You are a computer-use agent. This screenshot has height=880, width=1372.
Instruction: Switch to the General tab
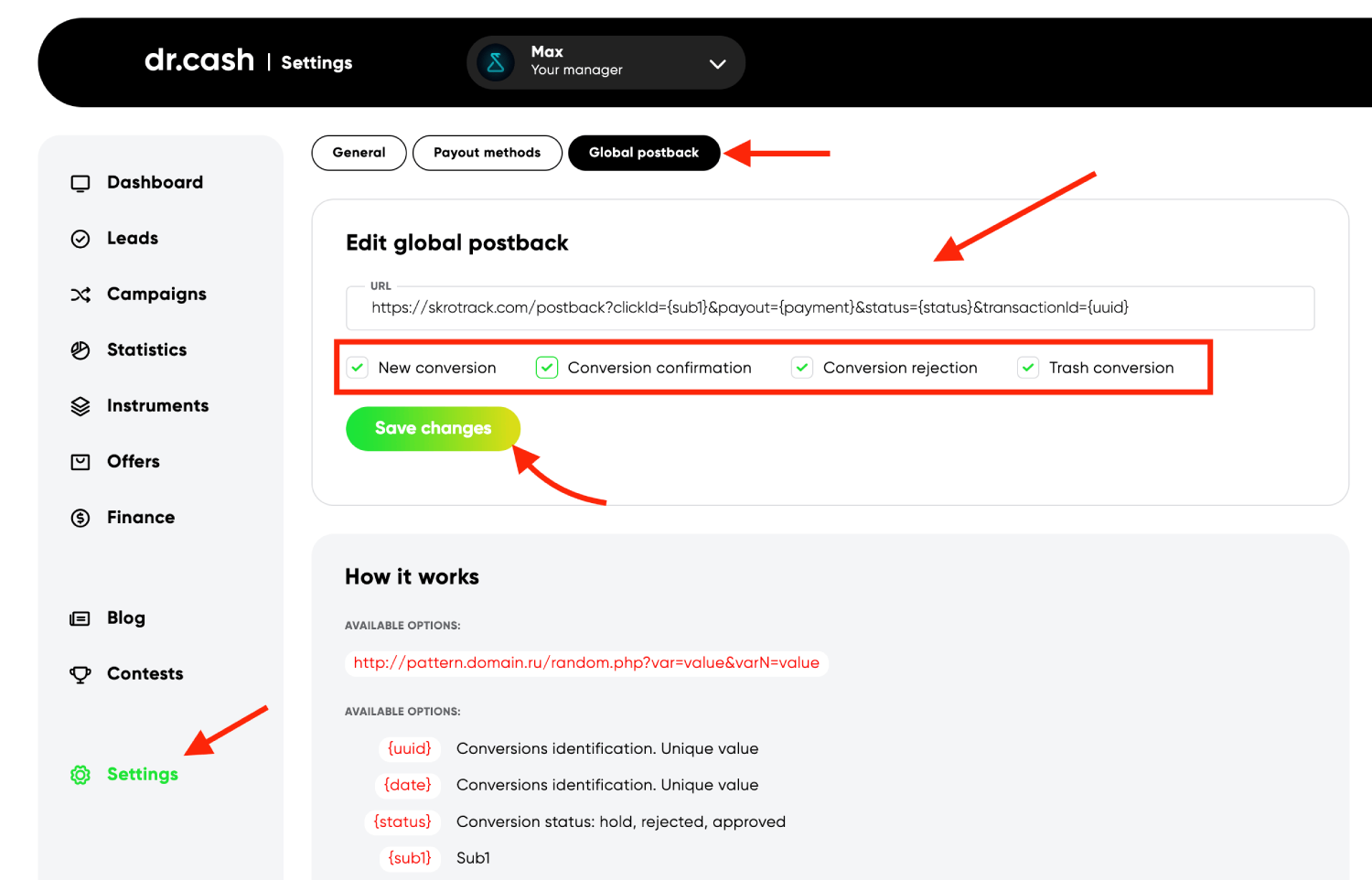coord(359,153)
